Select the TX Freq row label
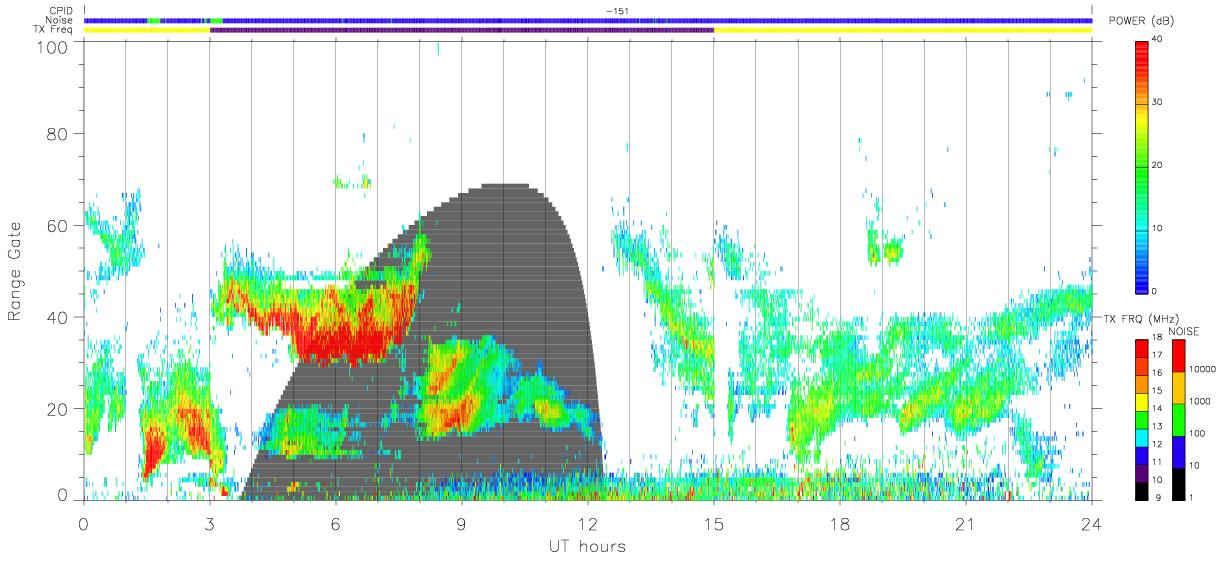The image size is (1228, 567). [54, 29]
